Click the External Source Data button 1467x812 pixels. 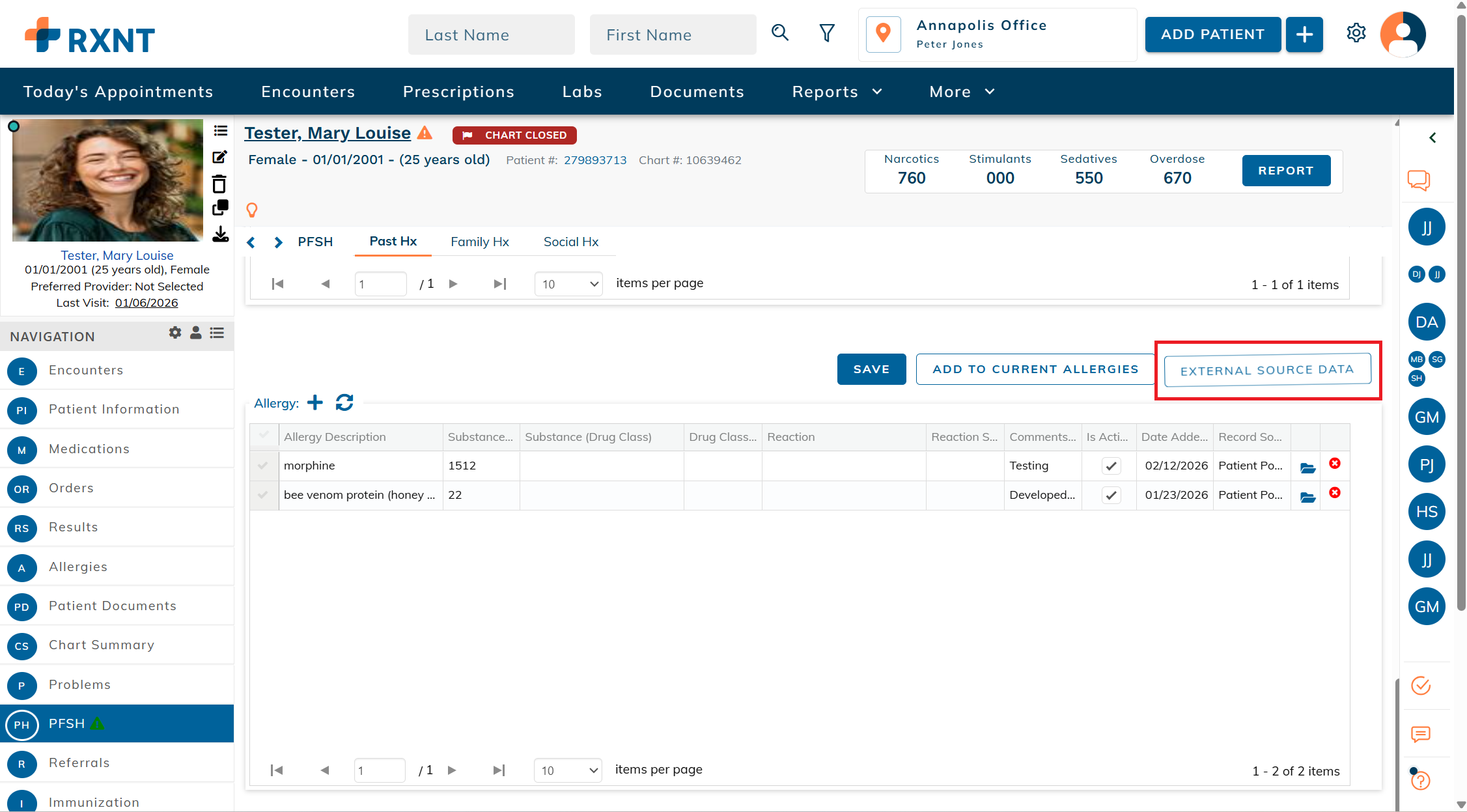click(1266, 370)
